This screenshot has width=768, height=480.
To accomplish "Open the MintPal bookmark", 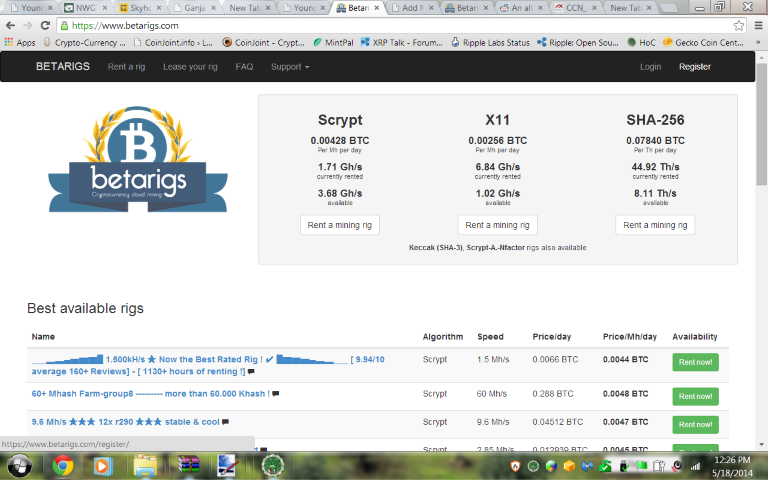I will click(x=333, y=43).
